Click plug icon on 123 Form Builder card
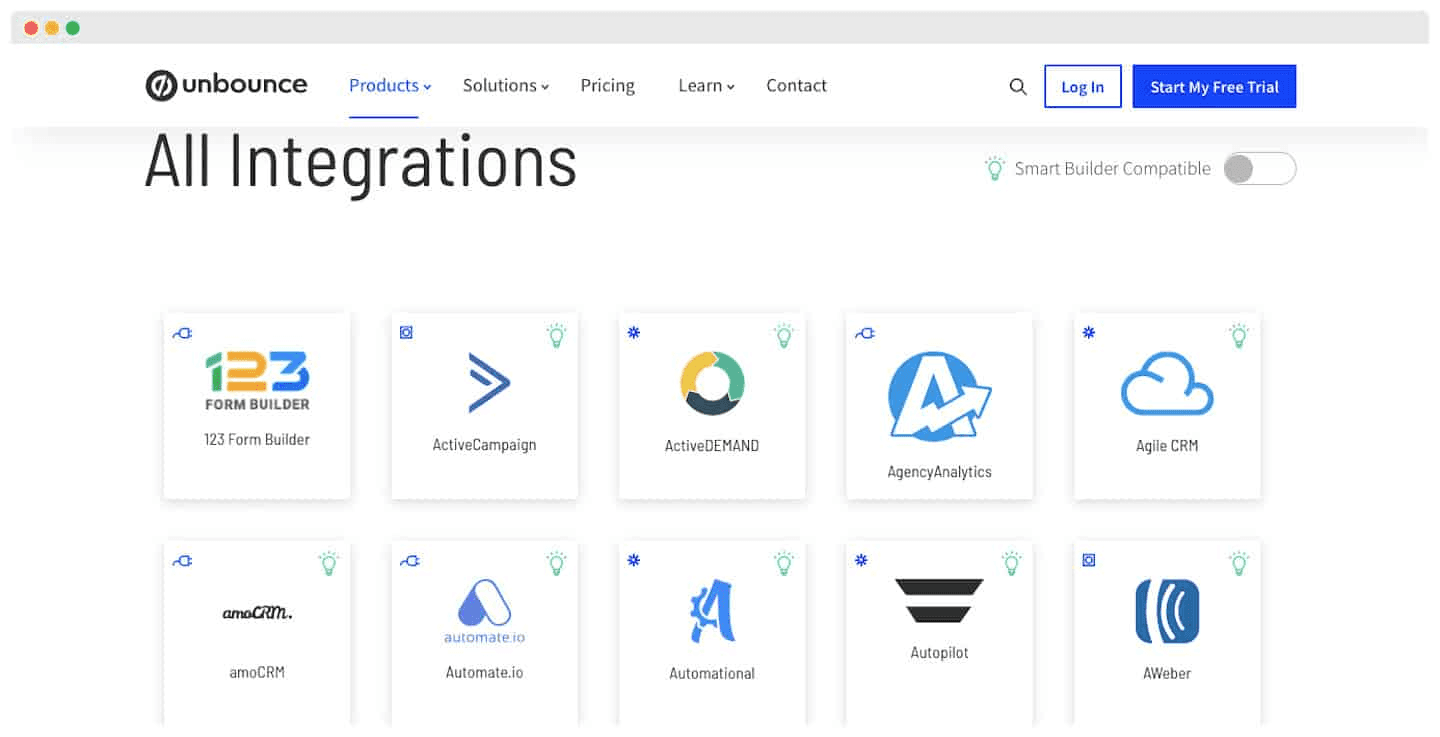Viewport: 1440px width, 737px height. [182, 333]
